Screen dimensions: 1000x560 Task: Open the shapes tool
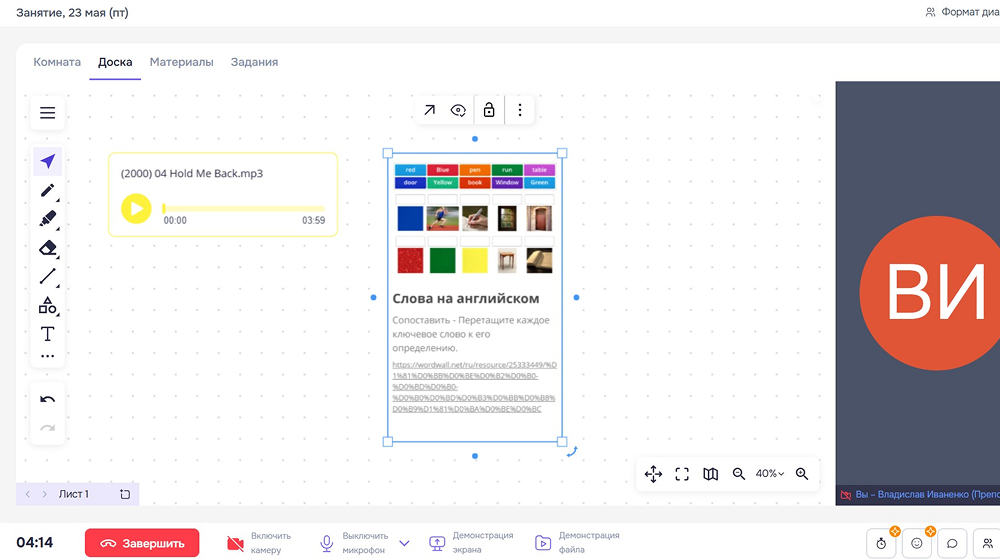[x=47, y=306]
